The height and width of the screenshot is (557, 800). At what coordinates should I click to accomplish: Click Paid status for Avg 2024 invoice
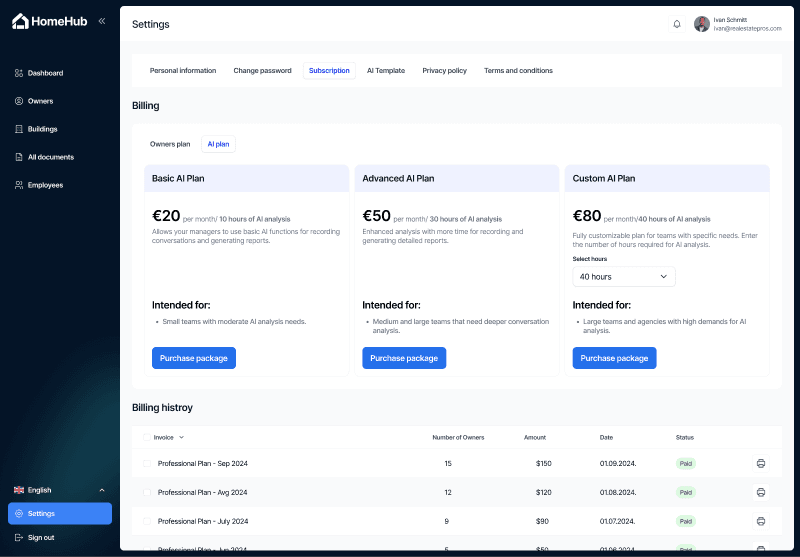[686, 492]
